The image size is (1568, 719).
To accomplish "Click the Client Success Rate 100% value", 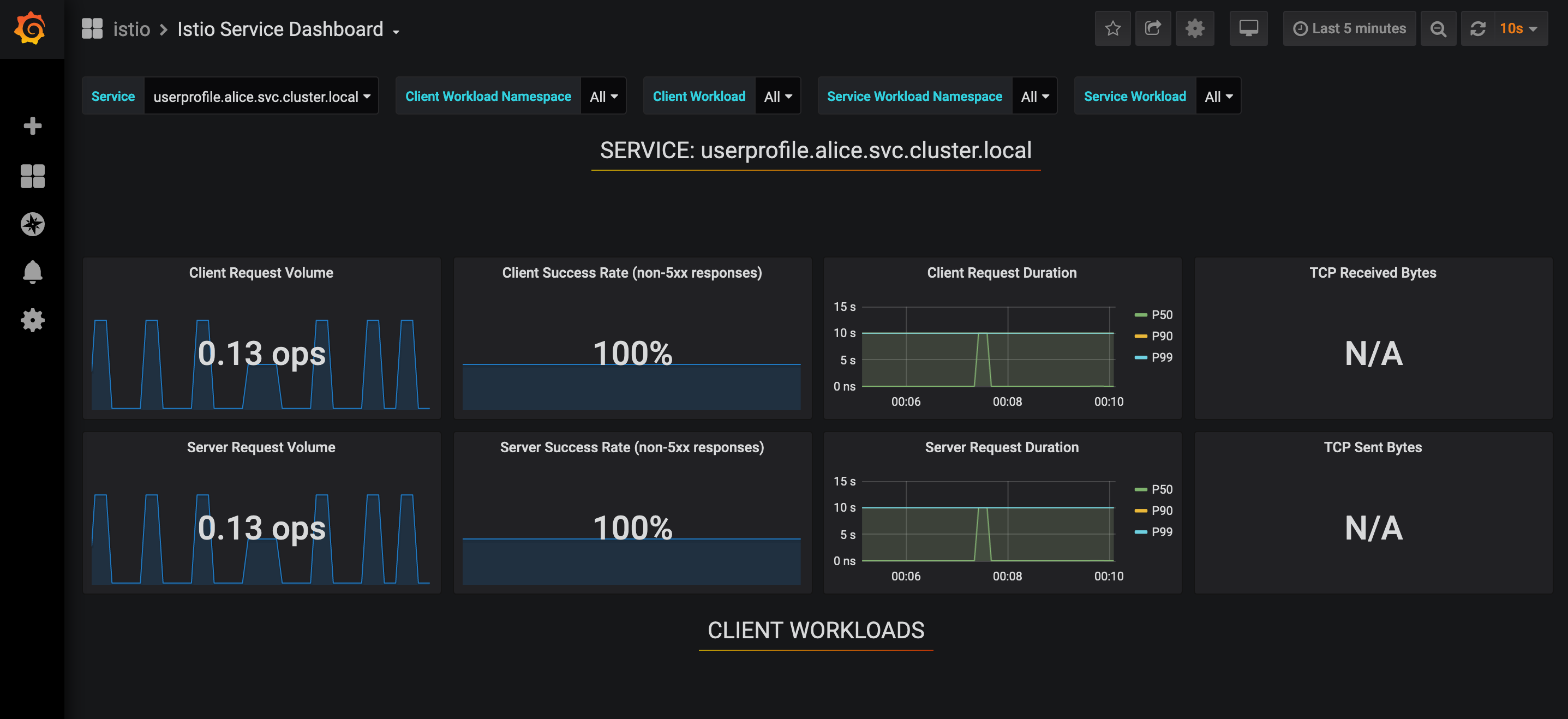I will (632, 353).
